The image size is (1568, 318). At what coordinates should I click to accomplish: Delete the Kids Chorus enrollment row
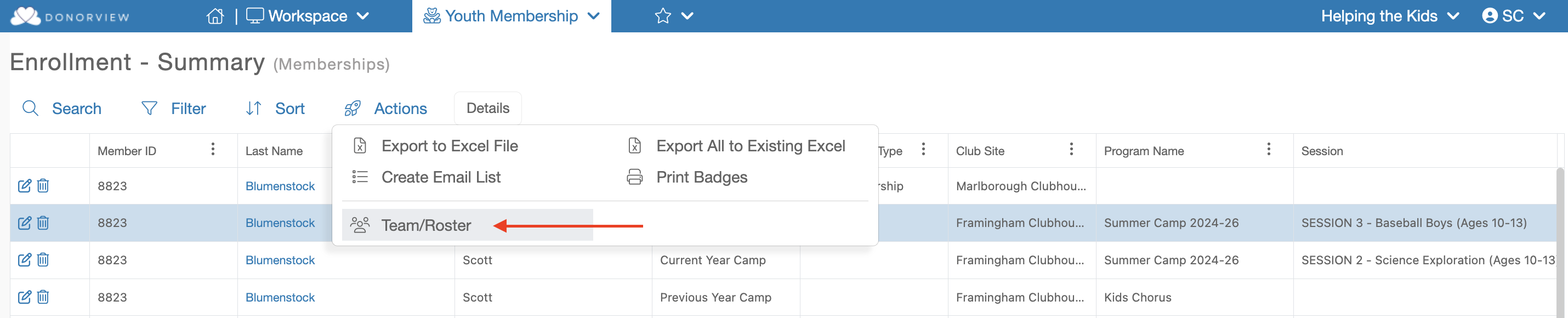tap(43, 297)
